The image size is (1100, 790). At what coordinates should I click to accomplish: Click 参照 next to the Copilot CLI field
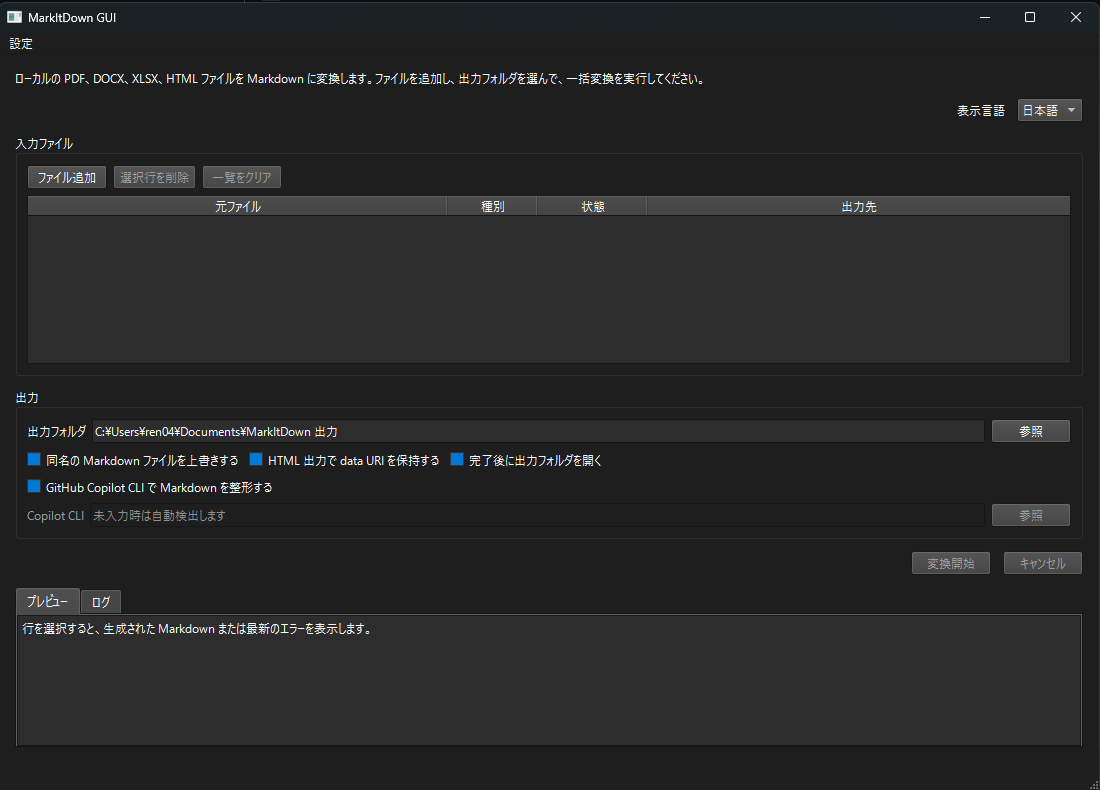point(1030,514)
